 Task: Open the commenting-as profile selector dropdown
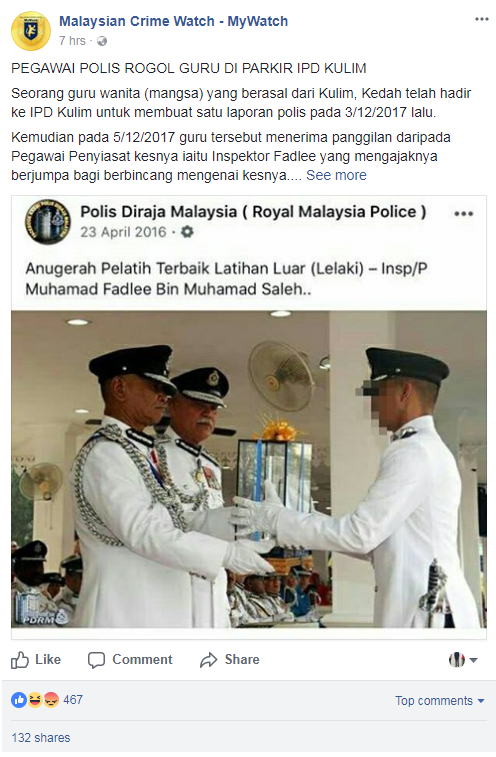click(463, 659)
